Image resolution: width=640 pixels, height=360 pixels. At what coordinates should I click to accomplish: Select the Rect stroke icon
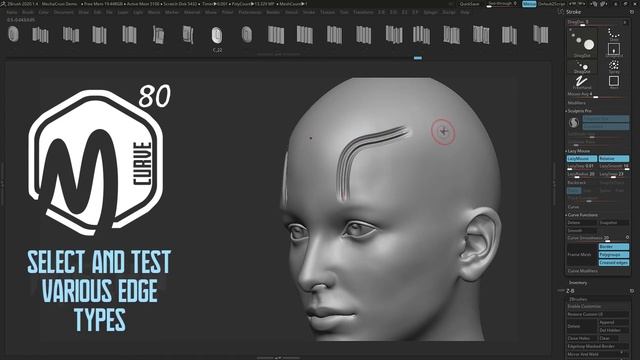point(613,82)
